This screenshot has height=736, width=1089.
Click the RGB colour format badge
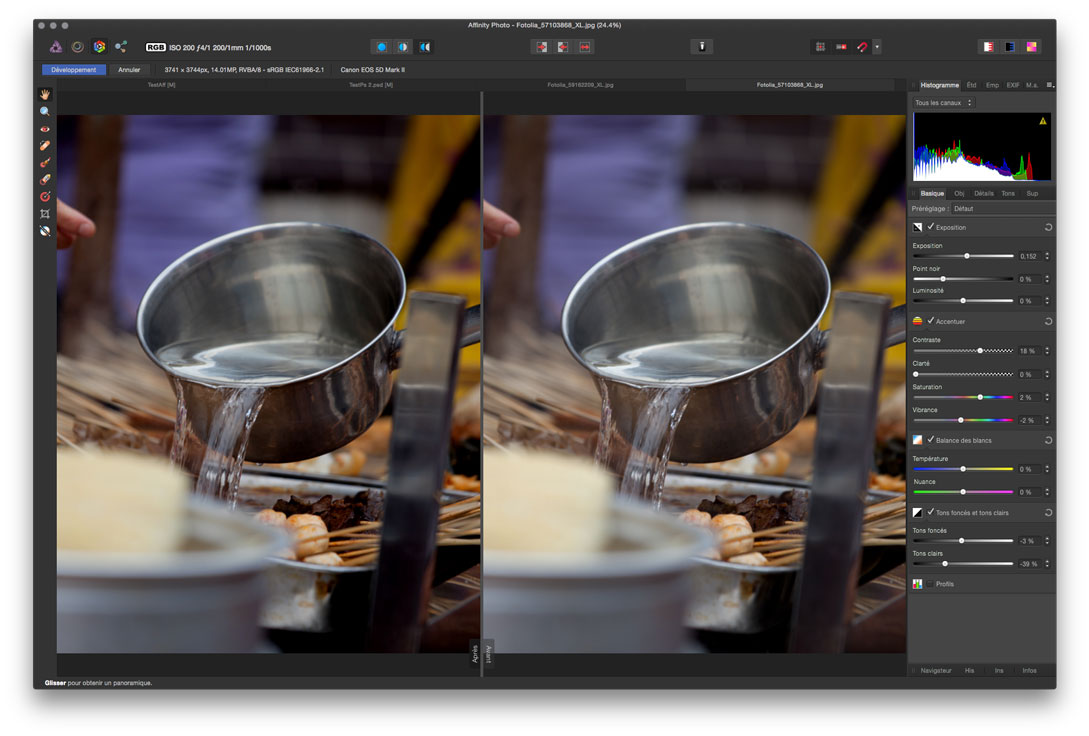pos(155,47)
